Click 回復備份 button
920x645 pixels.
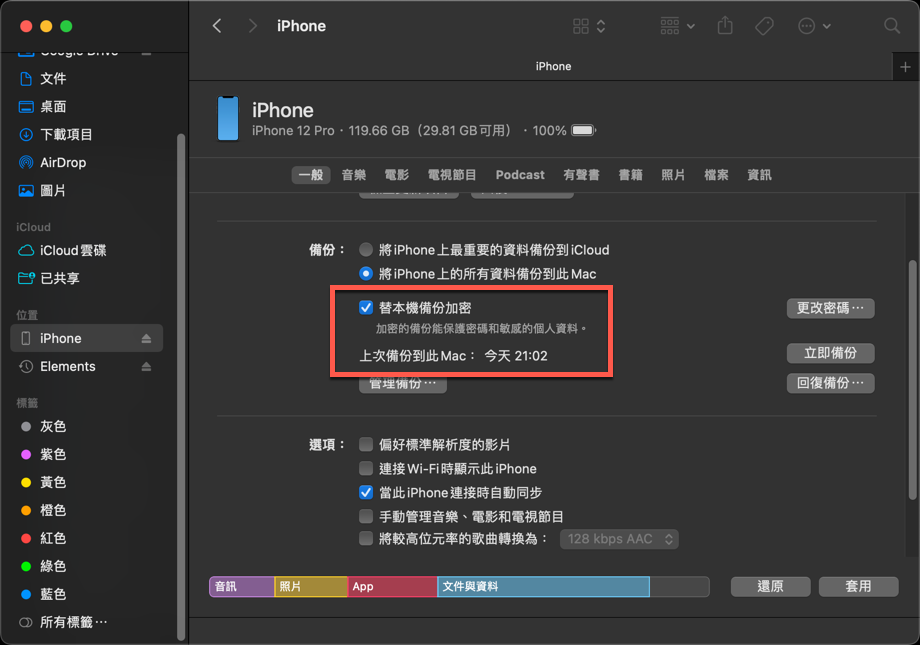pos(830,383)
